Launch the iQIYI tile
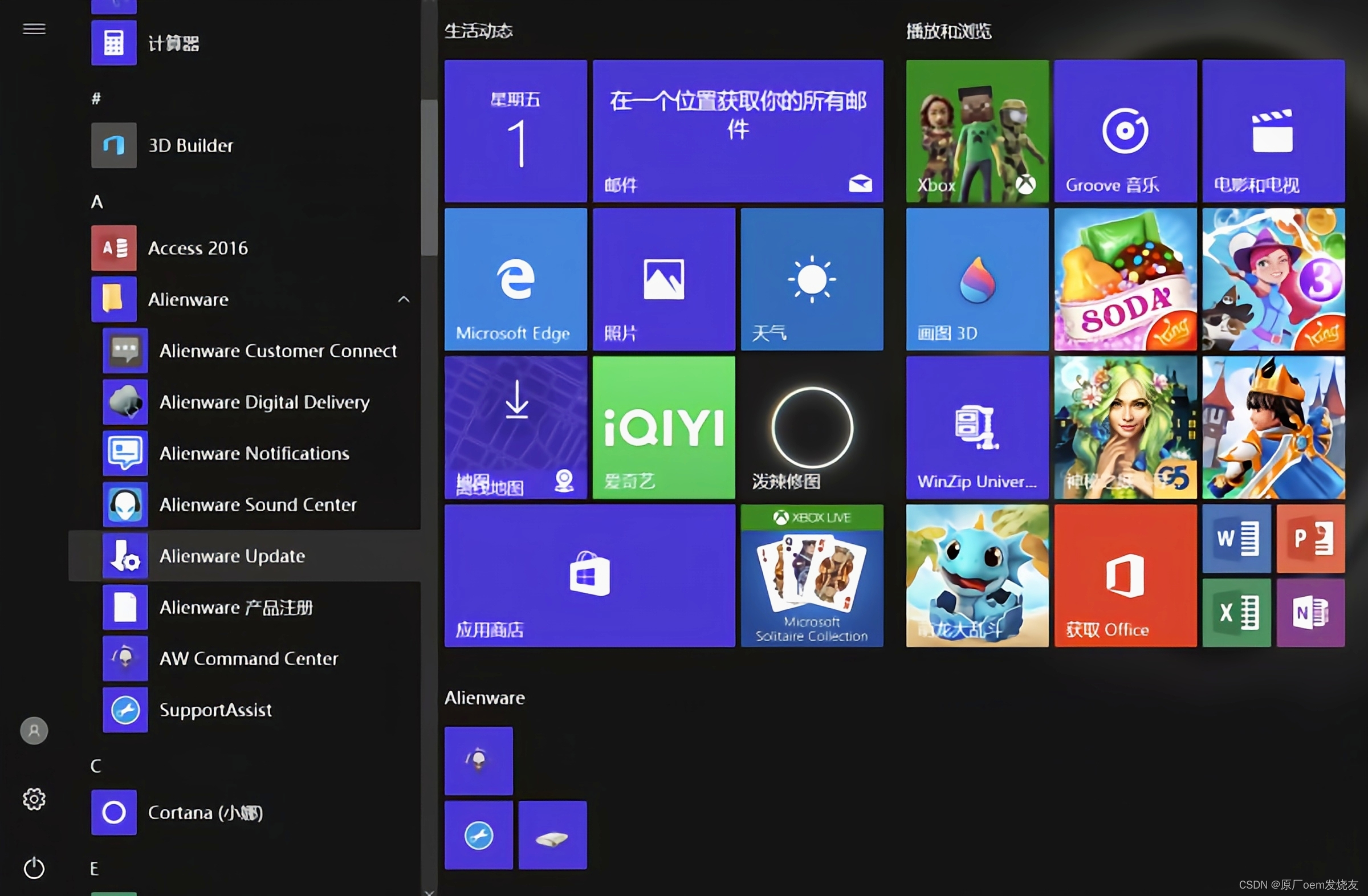Viewport: 1368px width, 896px height. [x=663, y=427]
